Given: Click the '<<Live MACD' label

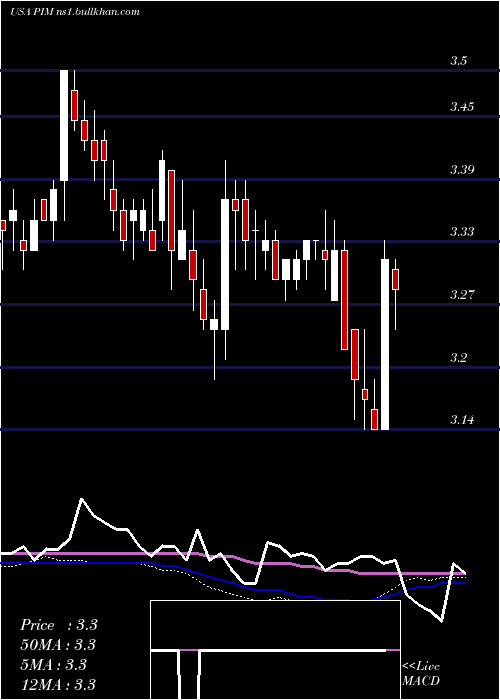Looking at the screenshot, I should (421, 674).
